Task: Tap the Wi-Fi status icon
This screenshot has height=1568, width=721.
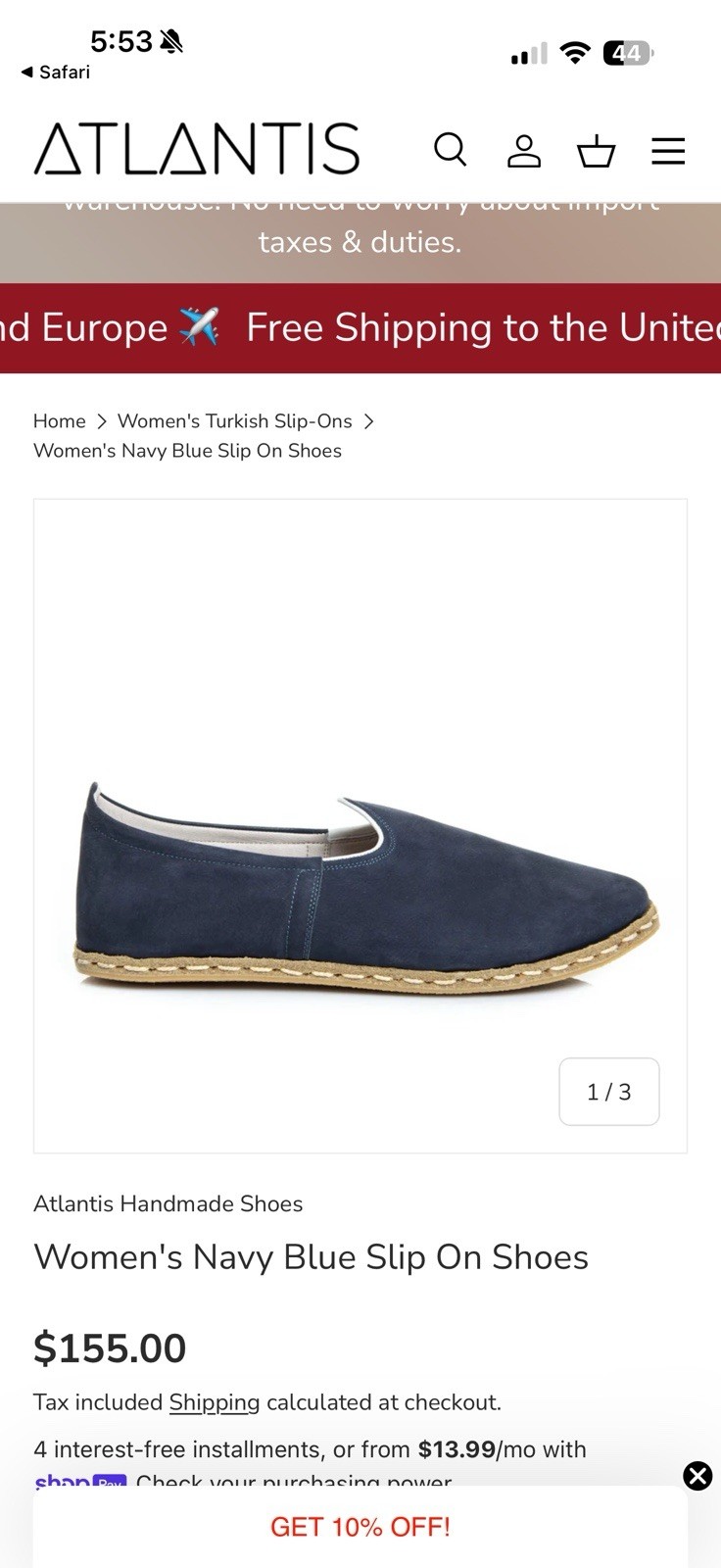Action: click(x=575, y=53)
